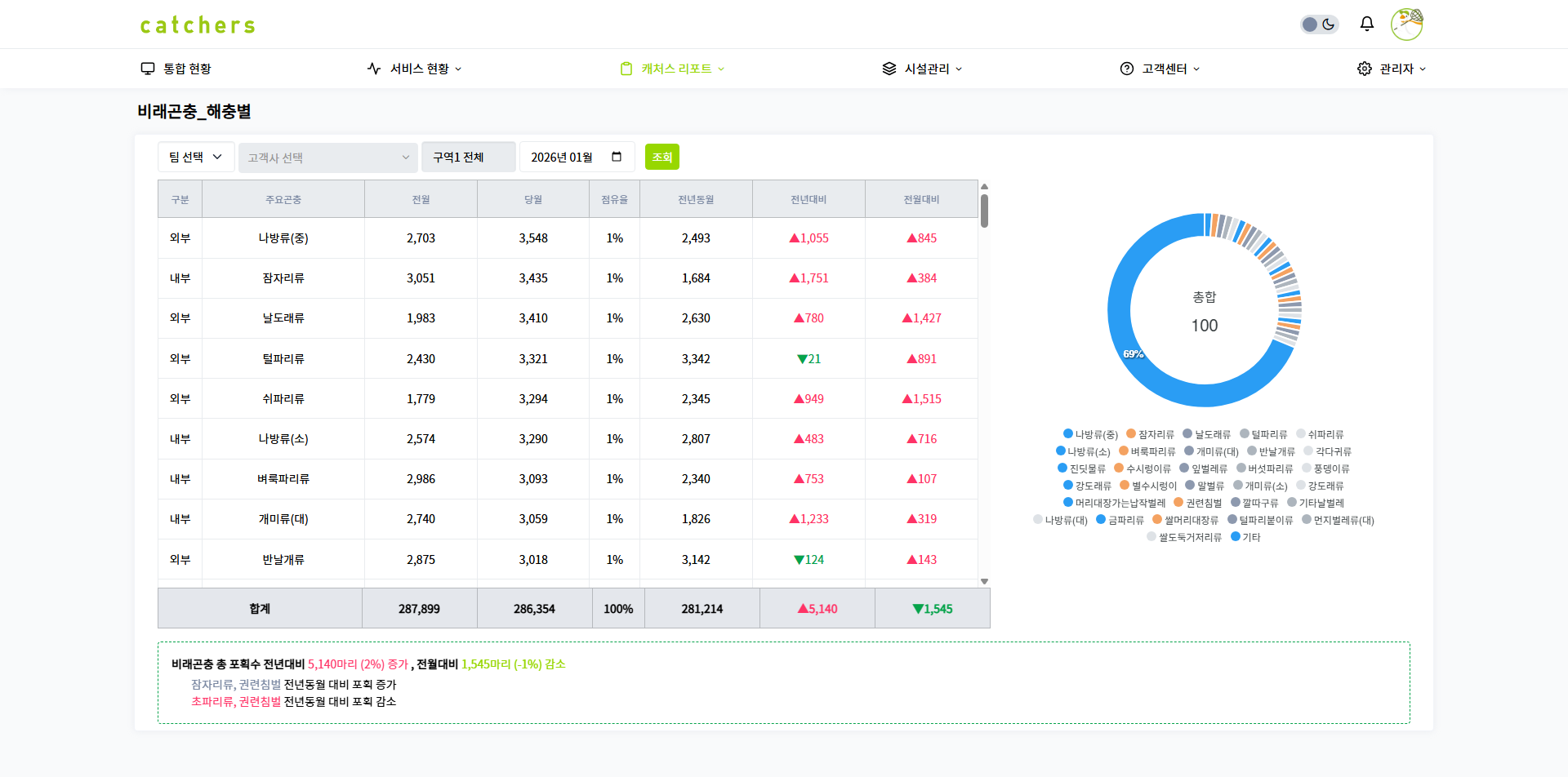Click the heartbeat icon beside 서비스 현황
Screen dimensions: 1568x777
(374, 69)
